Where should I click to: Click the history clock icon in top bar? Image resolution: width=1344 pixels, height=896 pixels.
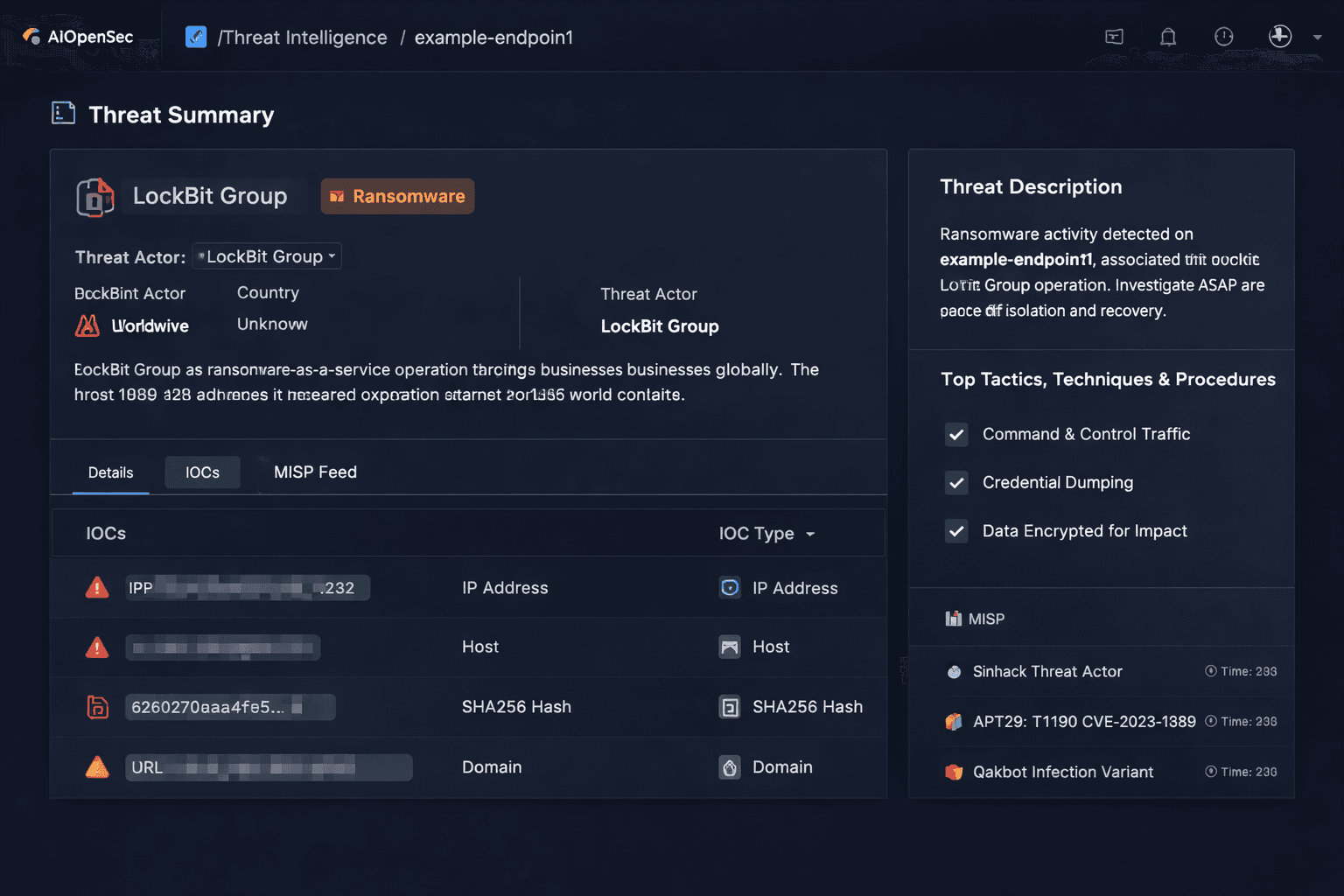click(1223, 36)
